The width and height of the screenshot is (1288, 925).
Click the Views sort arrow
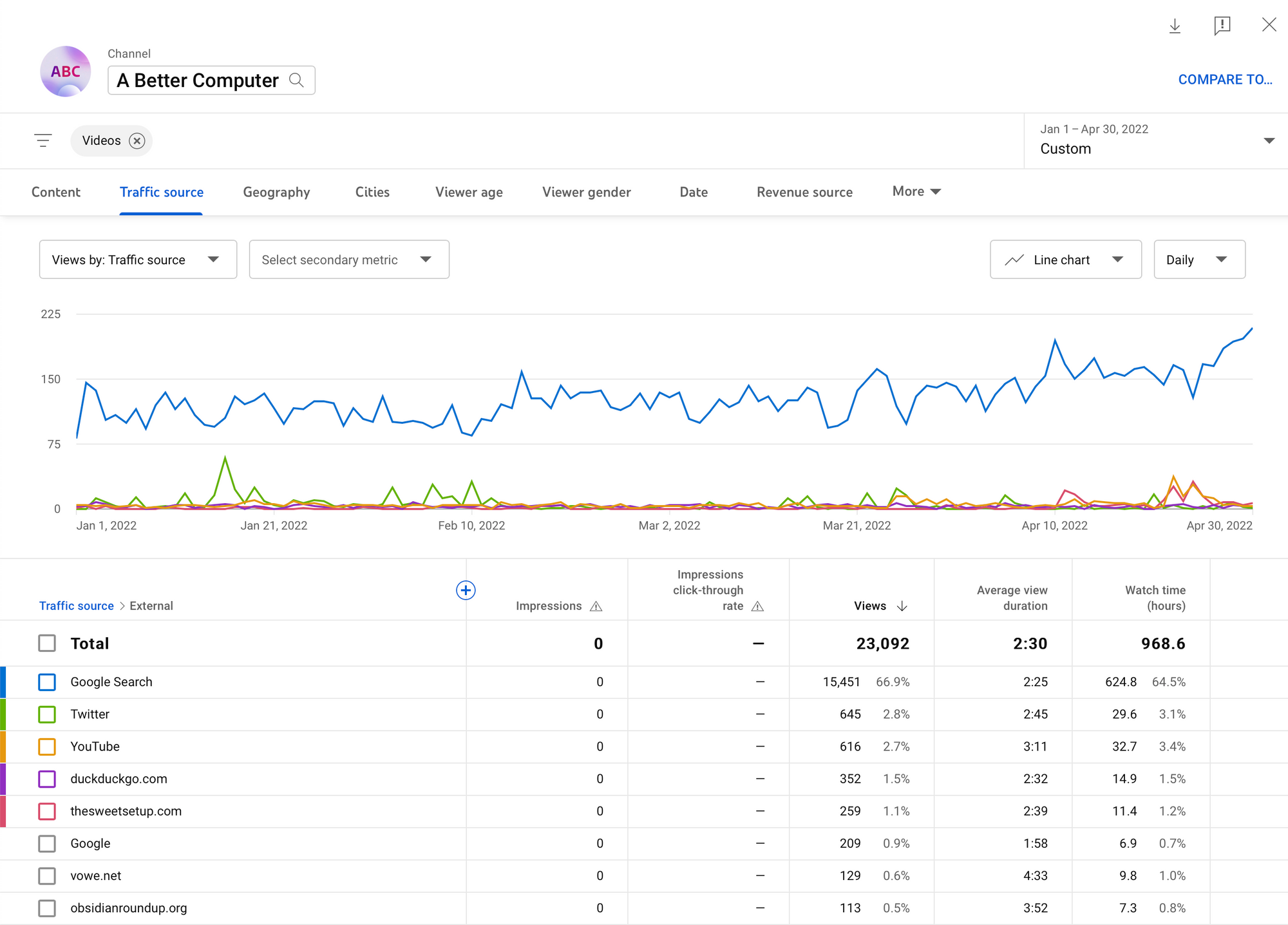(902, 606)
